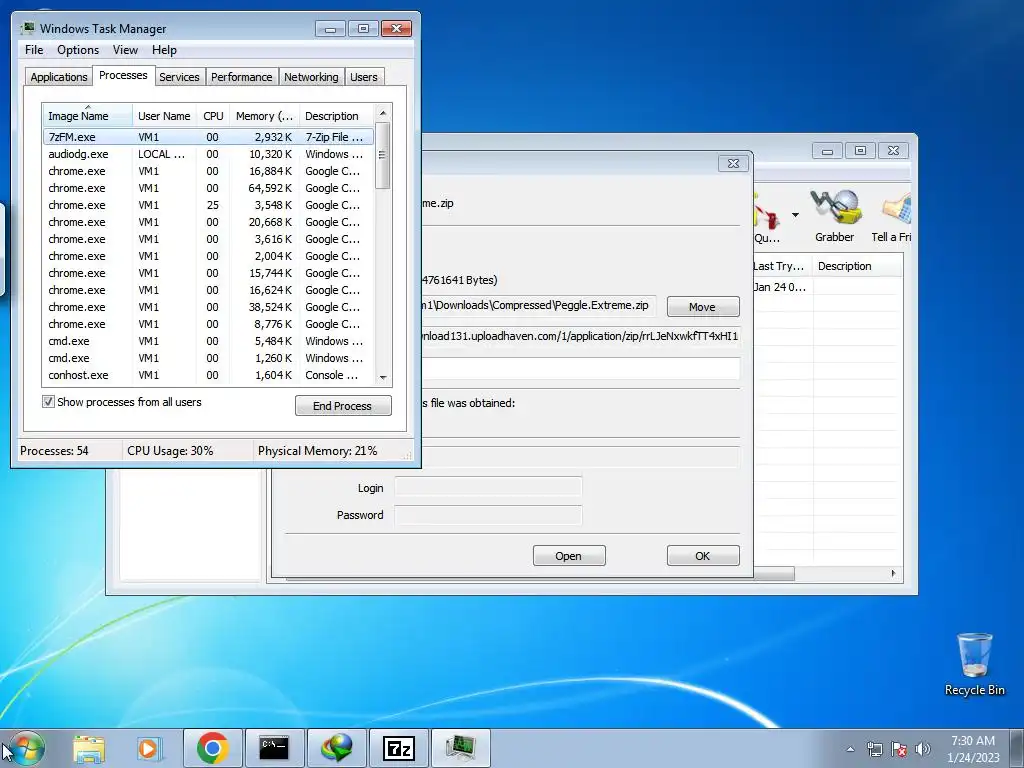Click the volume speaker icon in the tray
Image resolution: width=1024 pixels, height=768 pixels.
point(923,749)
